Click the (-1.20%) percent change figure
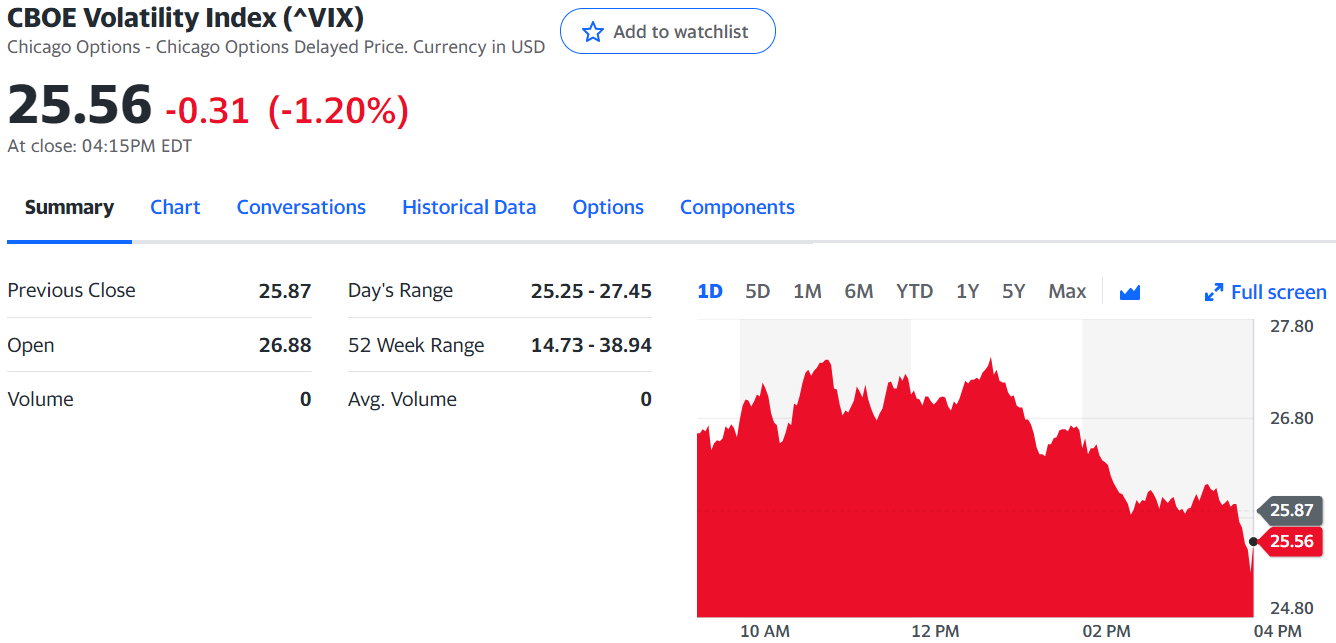Image resolution: width=1336 pixels, height=643 pixels. [x=338, y=110]
